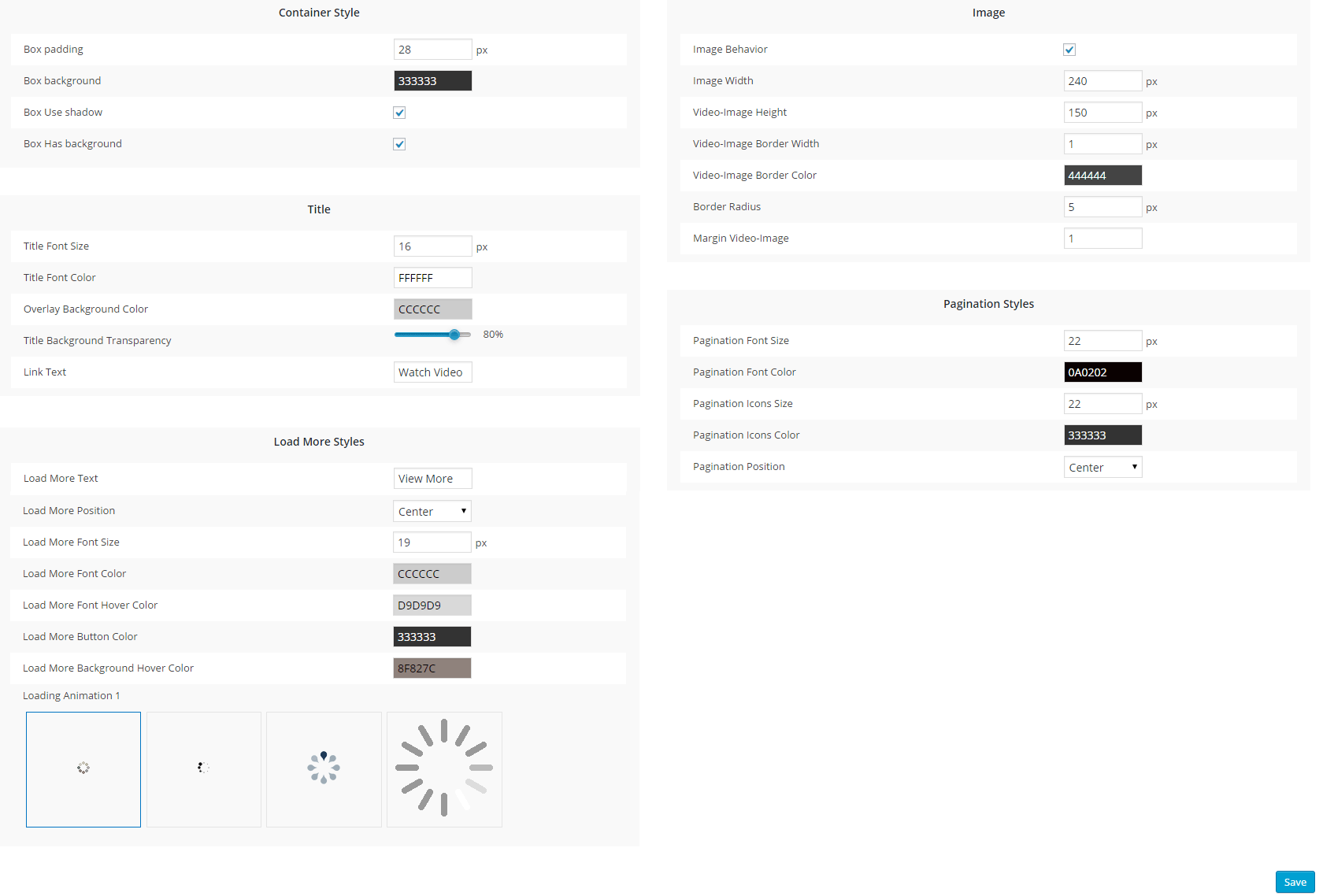Click the Video-Image Border Color field
Screen dimensions: 1323x896
(x=1102, y=176)
